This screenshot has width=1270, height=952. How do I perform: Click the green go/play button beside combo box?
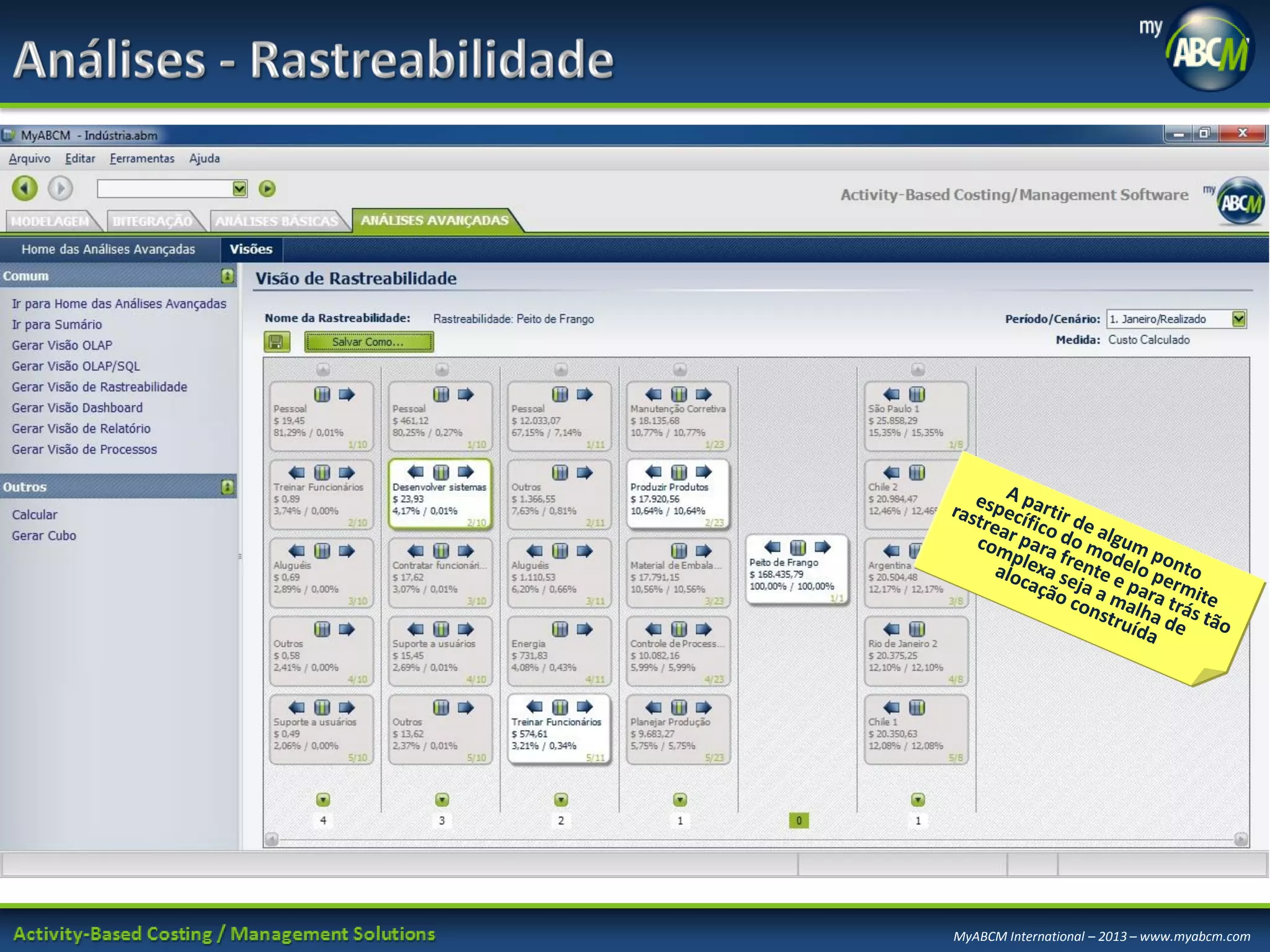267,188
